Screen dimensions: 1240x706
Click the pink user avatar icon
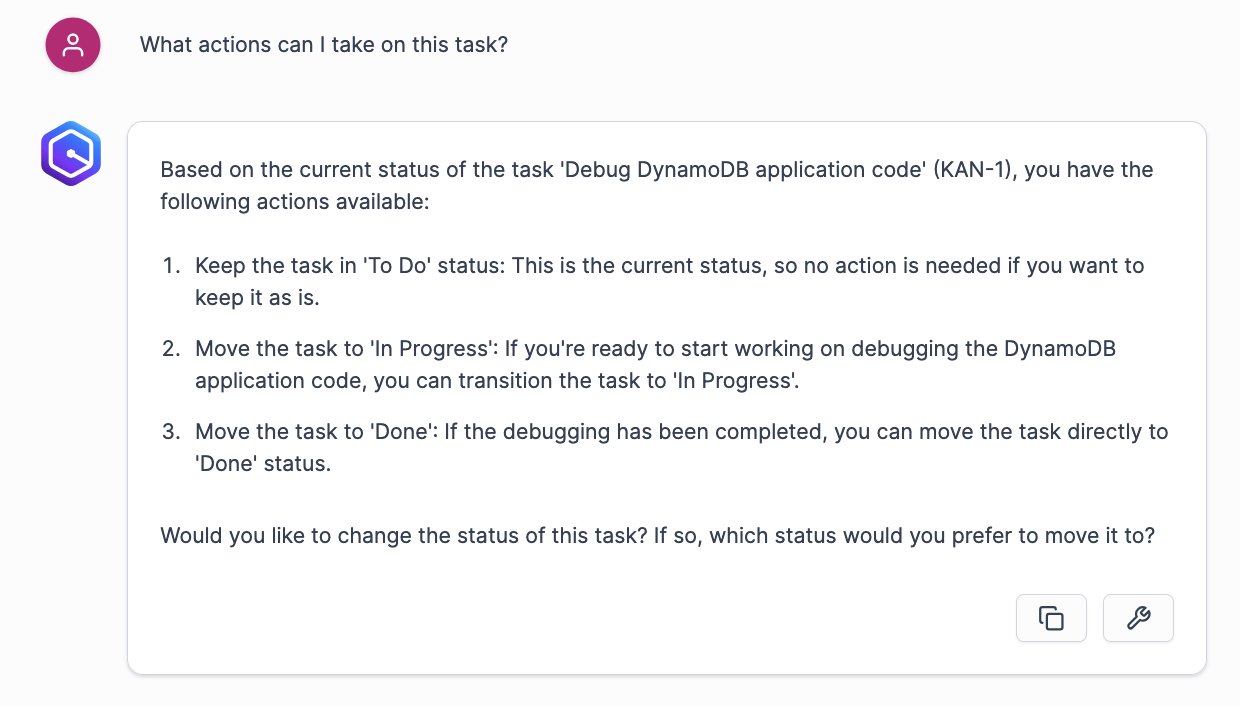[x=73, y=45]
